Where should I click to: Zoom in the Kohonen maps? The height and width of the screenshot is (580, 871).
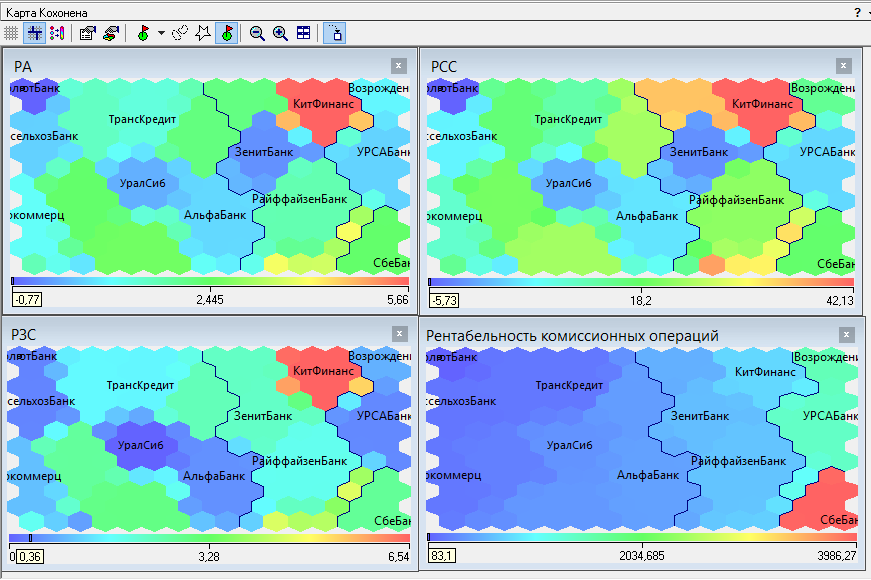pos(280,33)
